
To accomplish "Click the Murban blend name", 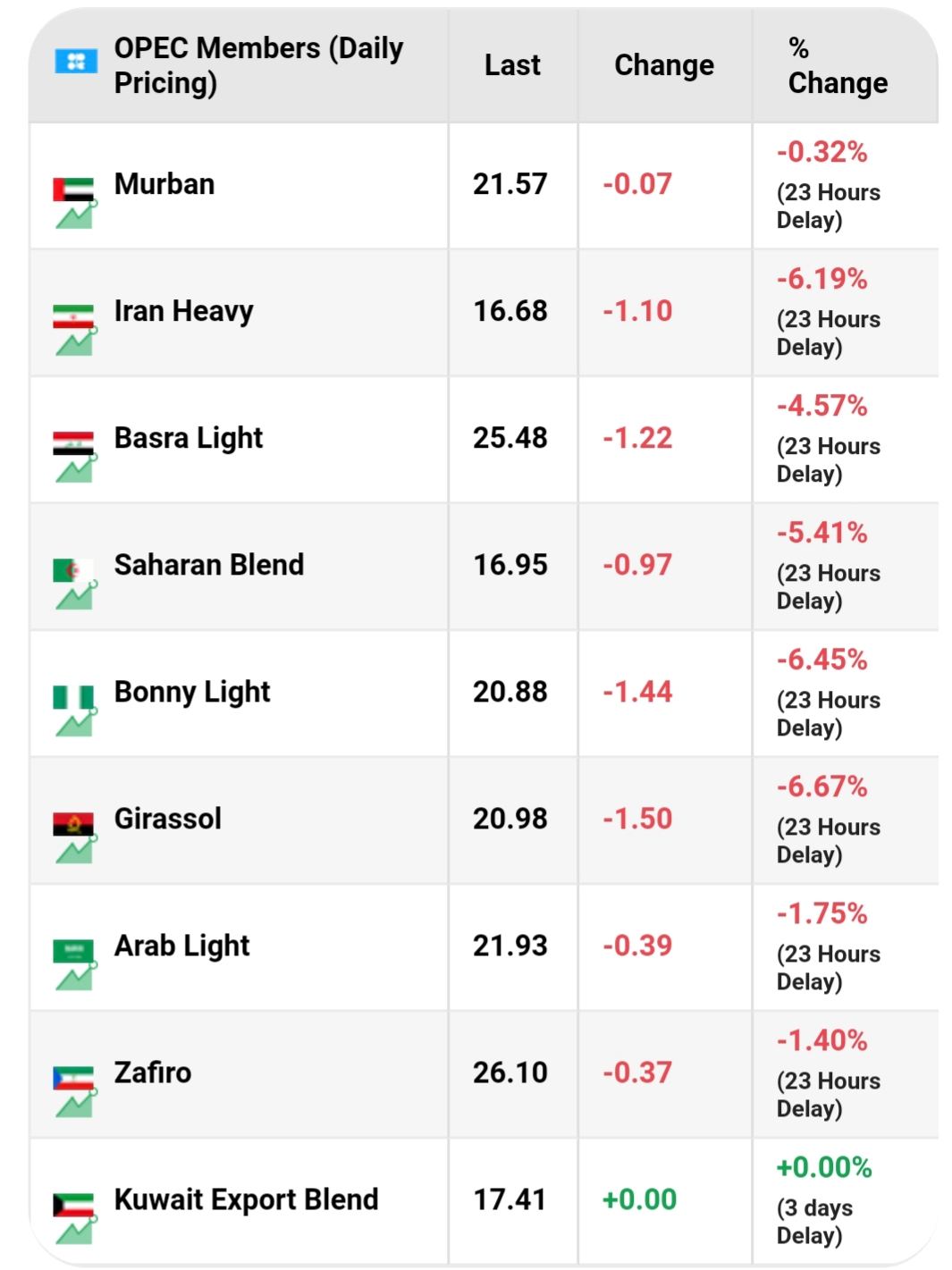I will [164, 184].
